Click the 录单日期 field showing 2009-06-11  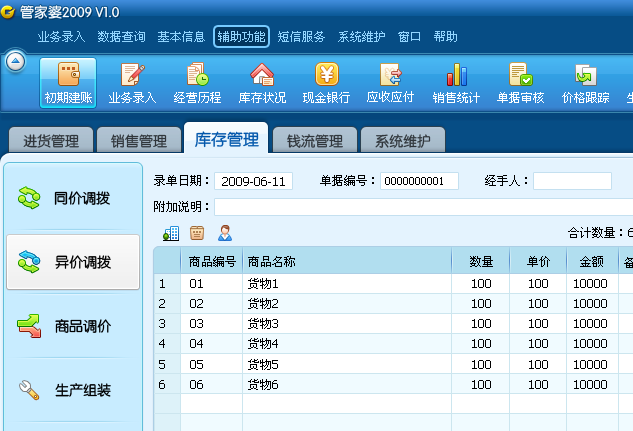tap(254, 181)
